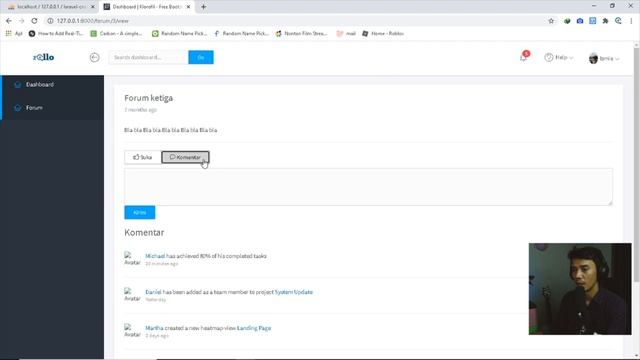Reload the page with the refresh icon
The height and width of the screenshot is (360, 640).
pos(34,20)
